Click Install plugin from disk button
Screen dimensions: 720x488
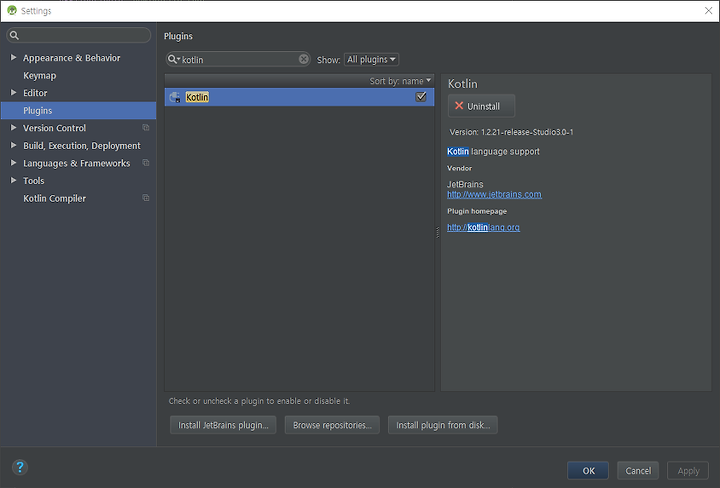[x=443, y=425]
